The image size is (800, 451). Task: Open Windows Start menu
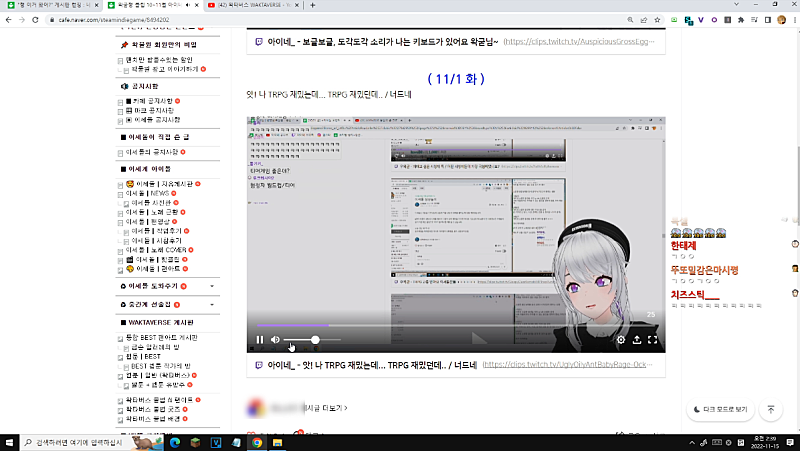(x=9, y=442)
